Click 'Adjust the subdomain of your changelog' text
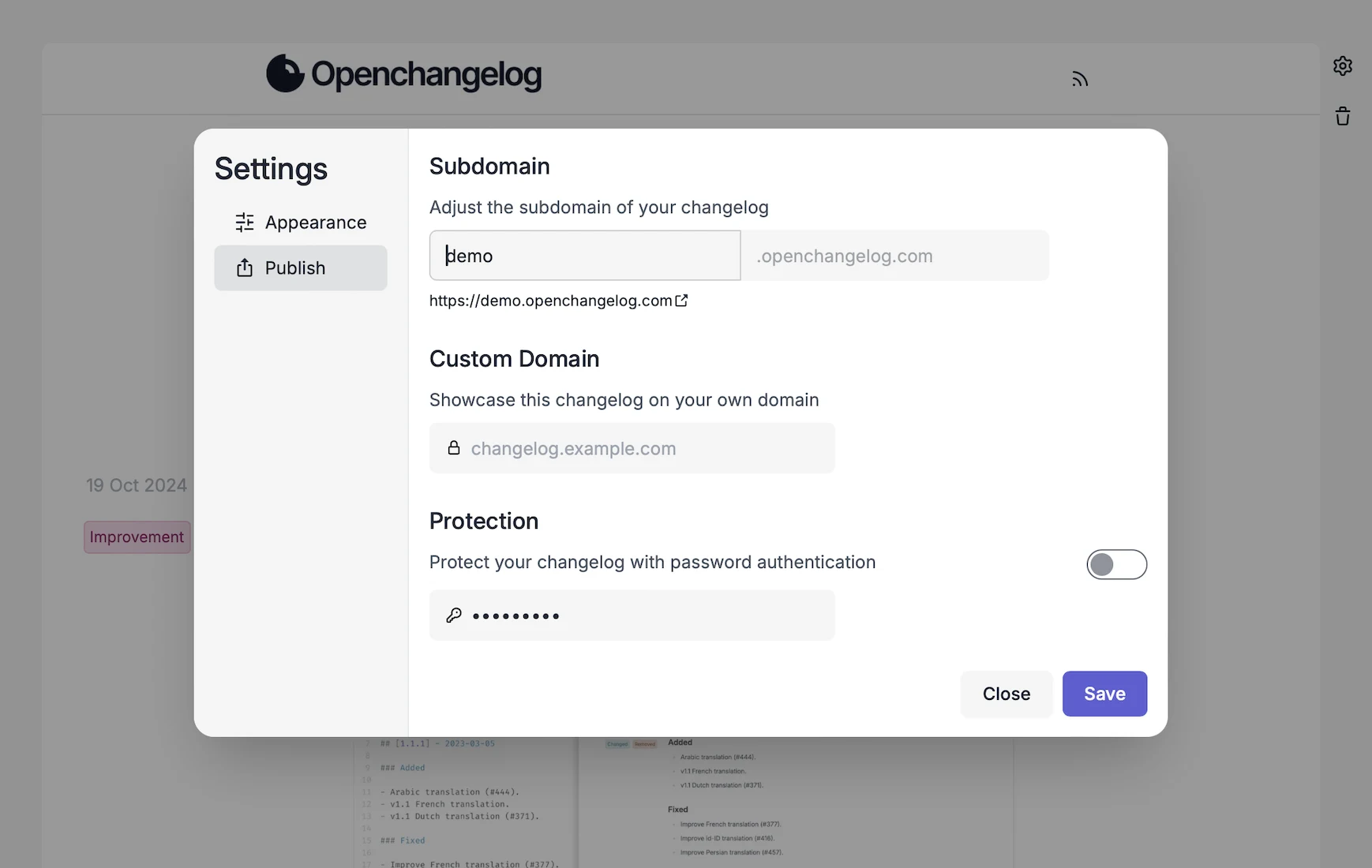This screenshot has width=1372, height=868. coord(599,208)
